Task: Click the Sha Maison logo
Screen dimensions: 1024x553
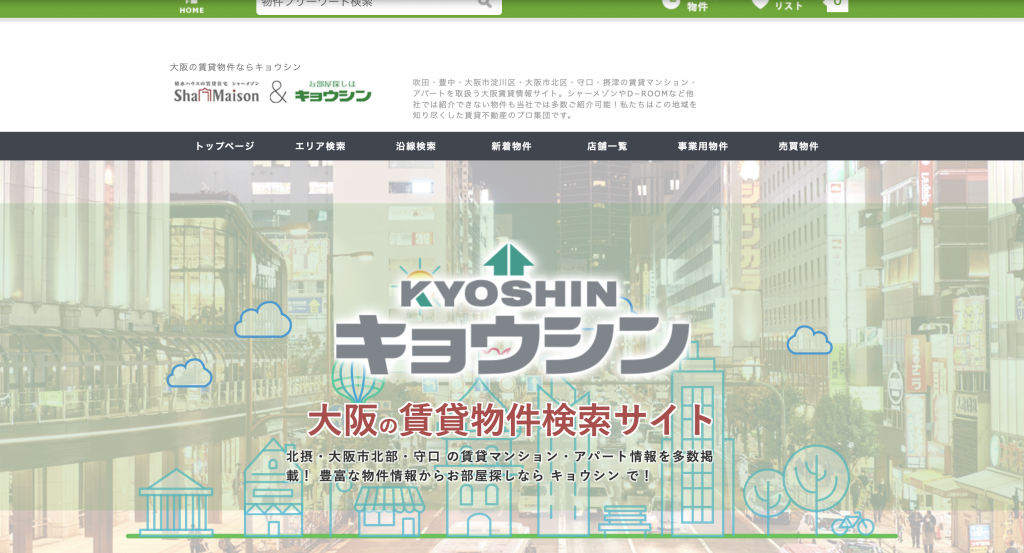Action: click(216, 94)
